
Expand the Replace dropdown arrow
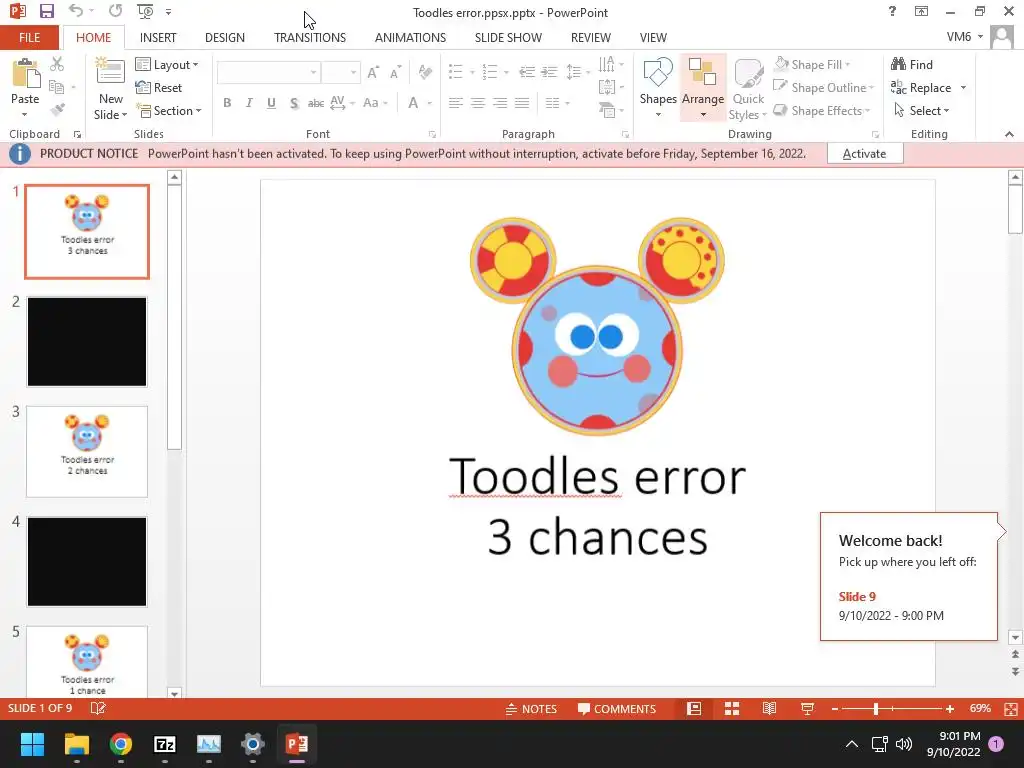pos(963,88)
